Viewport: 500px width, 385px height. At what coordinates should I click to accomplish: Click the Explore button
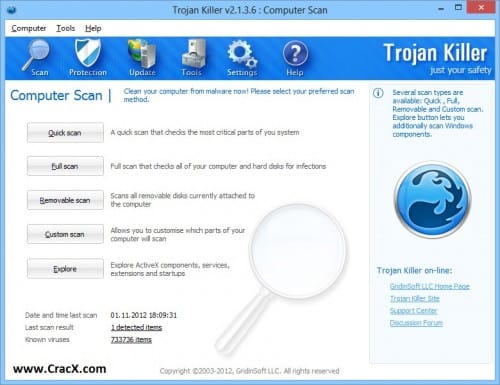pyautogui.click(x=65, y=269)
